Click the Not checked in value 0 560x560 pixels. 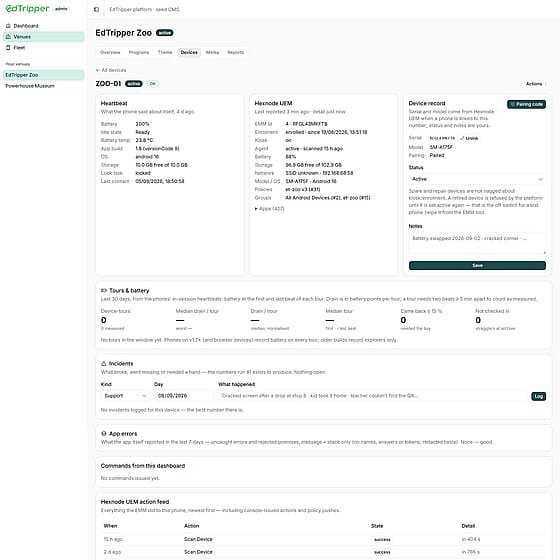[x=478, y=320]
